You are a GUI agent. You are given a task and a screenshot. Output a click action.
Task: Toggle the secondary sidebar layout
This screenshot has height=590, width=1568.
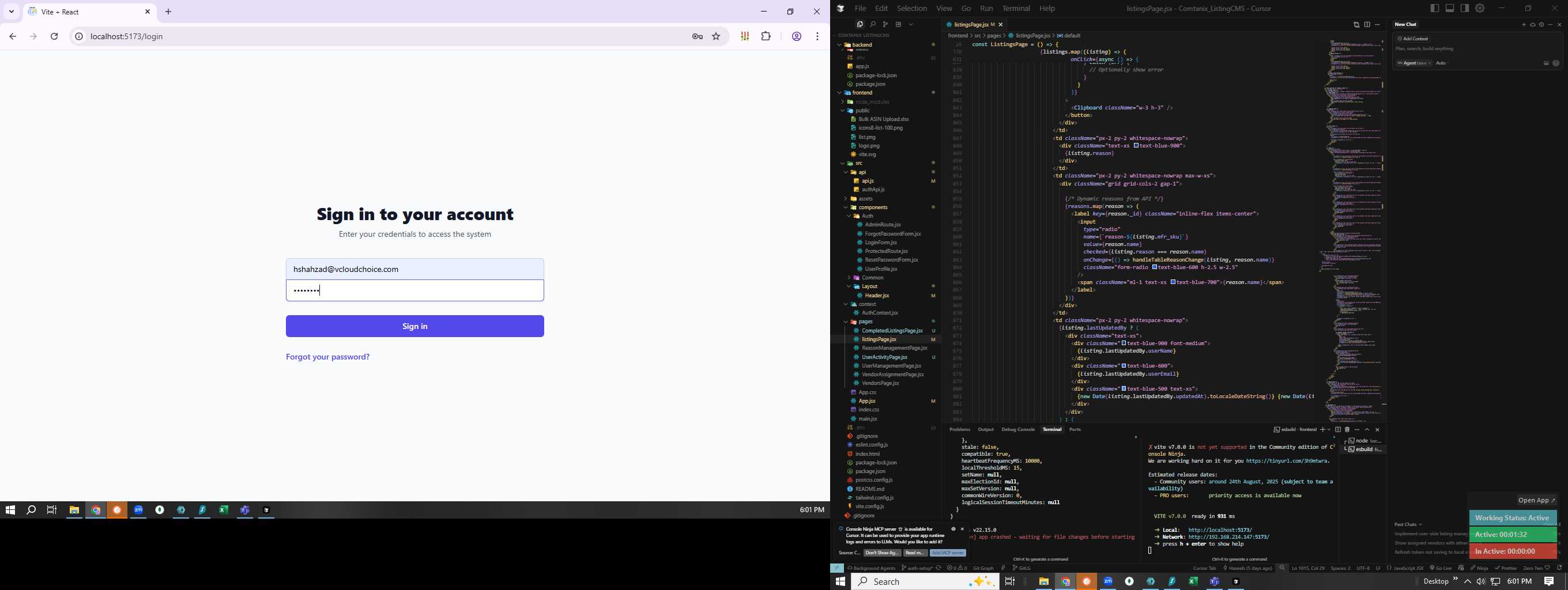tap(1464, 8)
